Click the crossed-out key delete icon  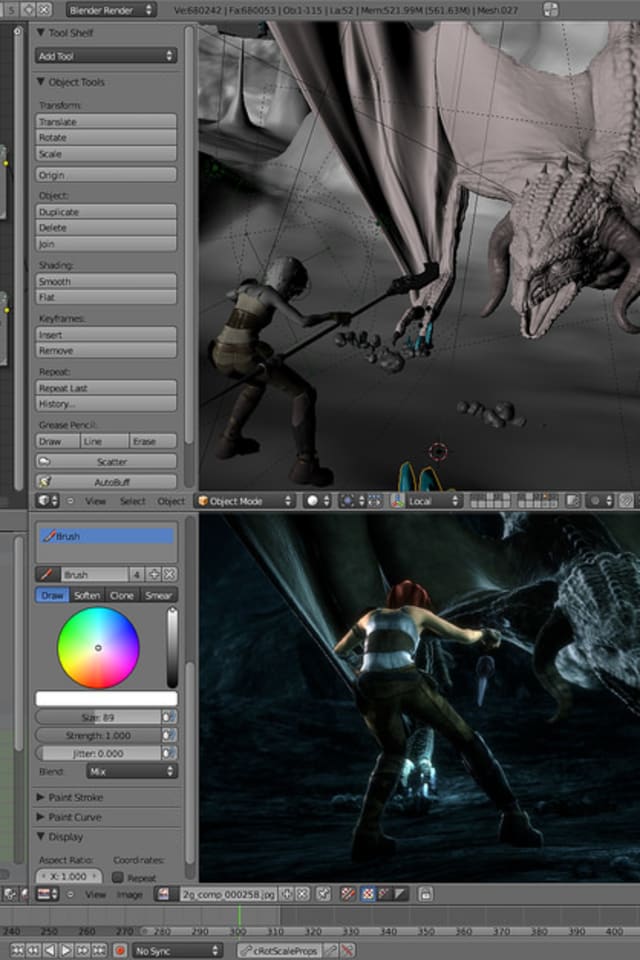[347, 950]
